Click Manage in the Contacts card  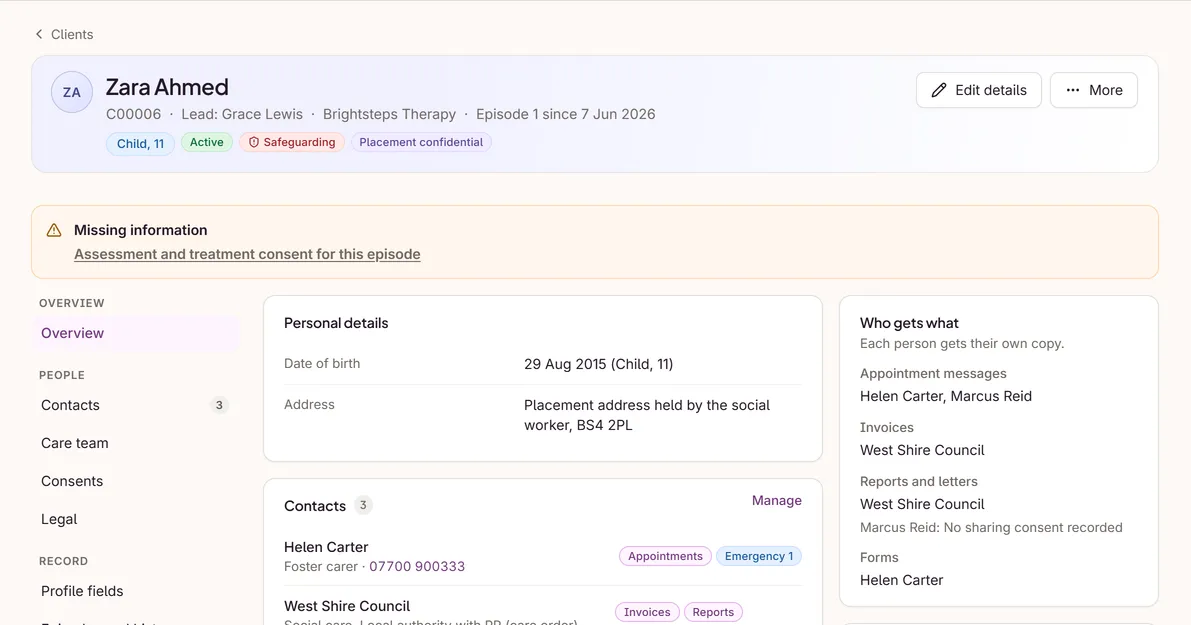click(x=776, y=500)
